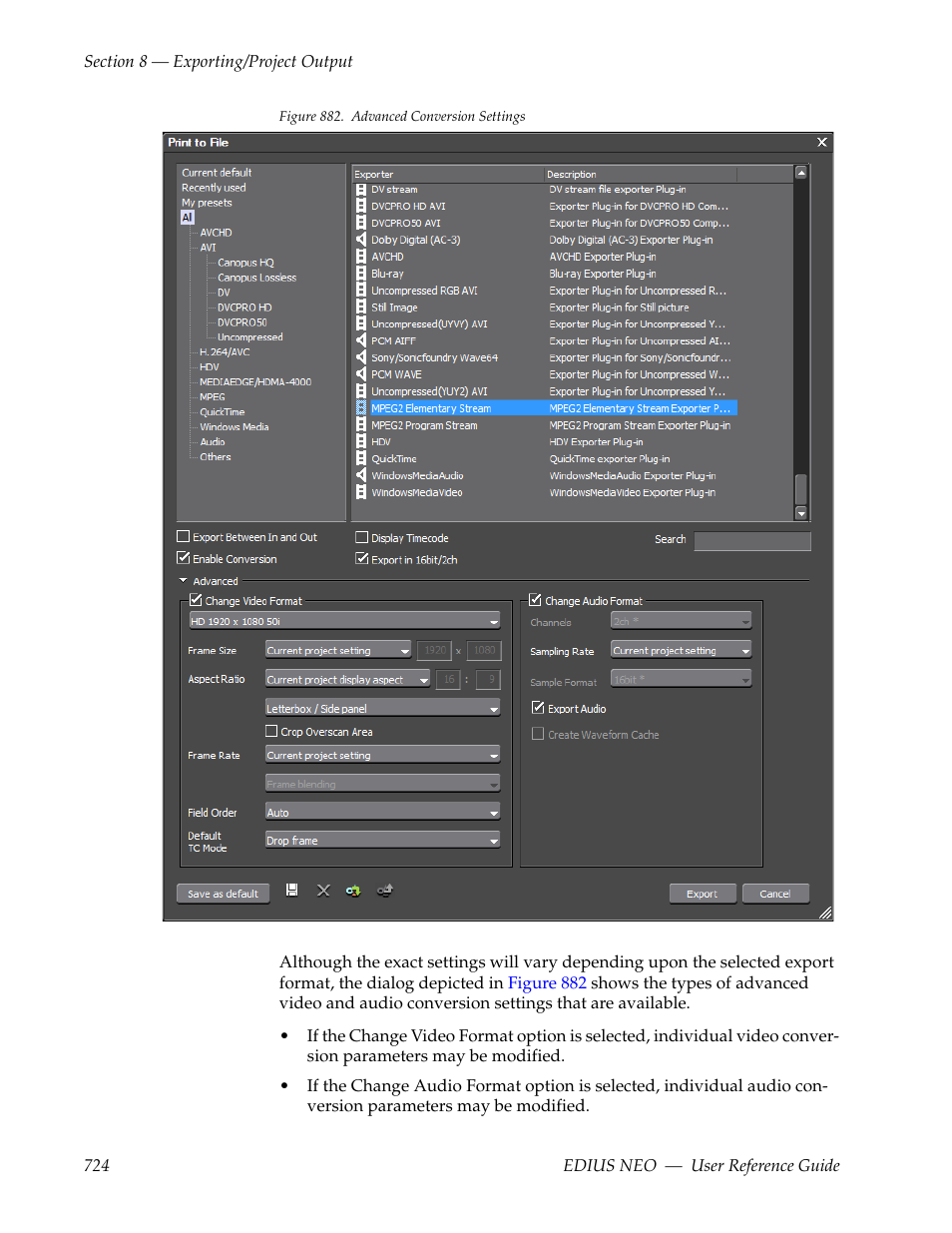Viewport: 952px width, 1233px height.
Task: Click the HDV exporter film icon
Action: (x=361, y=441)
